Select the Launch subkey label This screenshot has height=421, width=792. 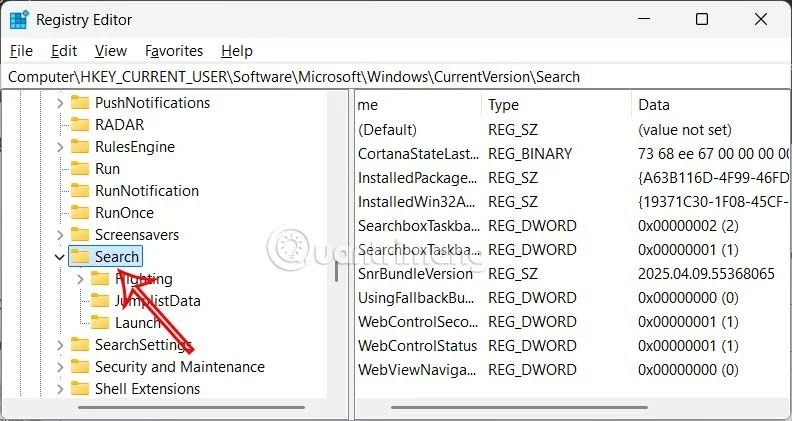138,322
